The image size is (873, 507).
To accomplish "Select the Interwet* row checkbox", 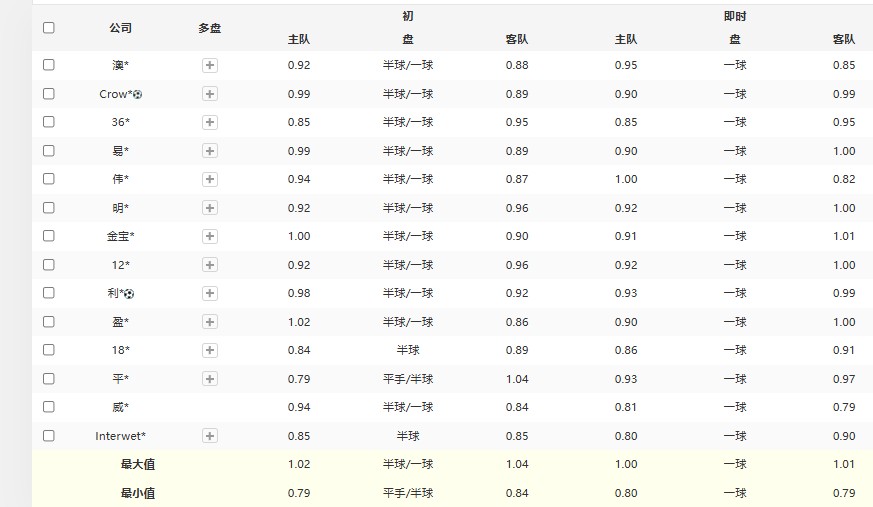I will pos(49,436).
